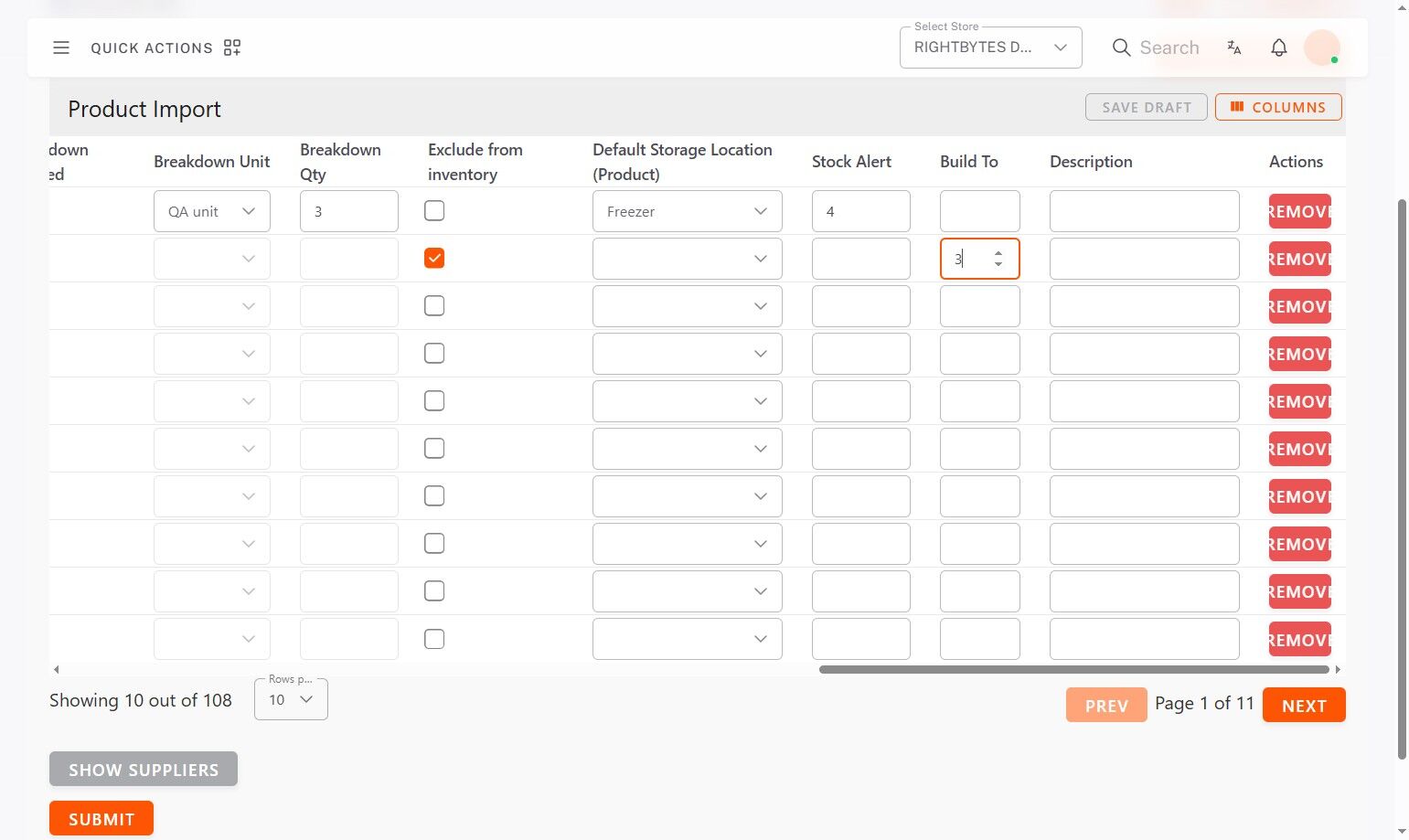Screen dimensions: 1409x840
Task: Click the QA unit breakdown dropdown
Action: 211,211
